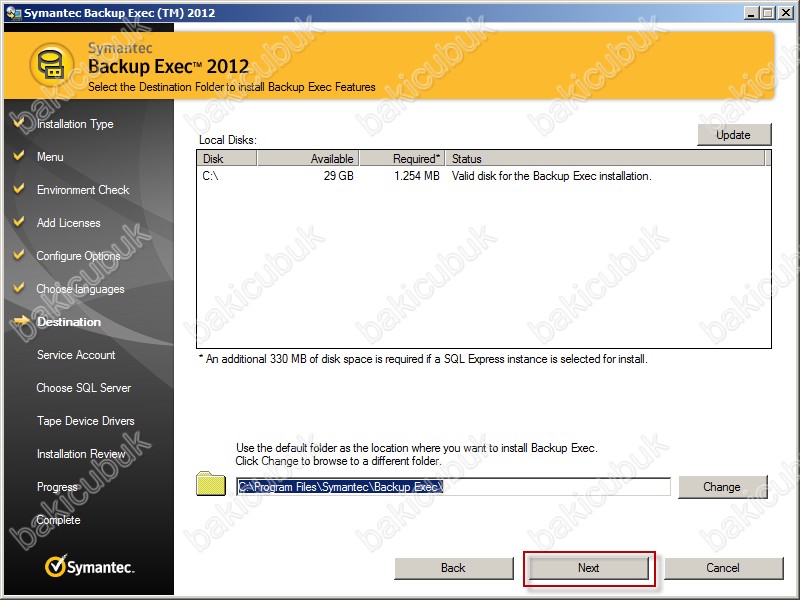Click Change to browse another folder
The image size is (800, 600).
click(x=722, y=487)
